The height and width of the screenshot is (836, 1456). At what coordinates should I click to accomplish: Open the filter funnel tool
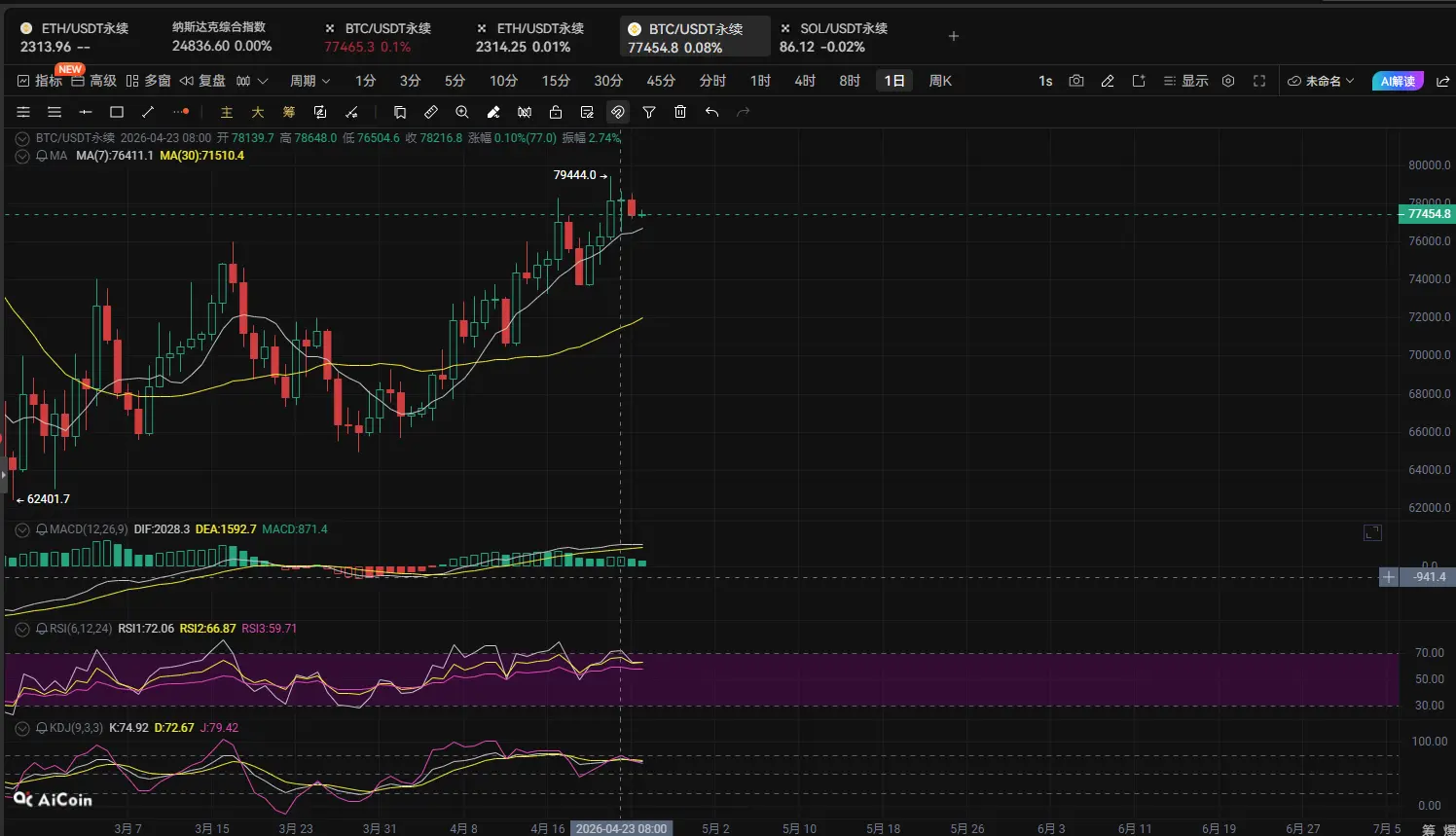649,112
